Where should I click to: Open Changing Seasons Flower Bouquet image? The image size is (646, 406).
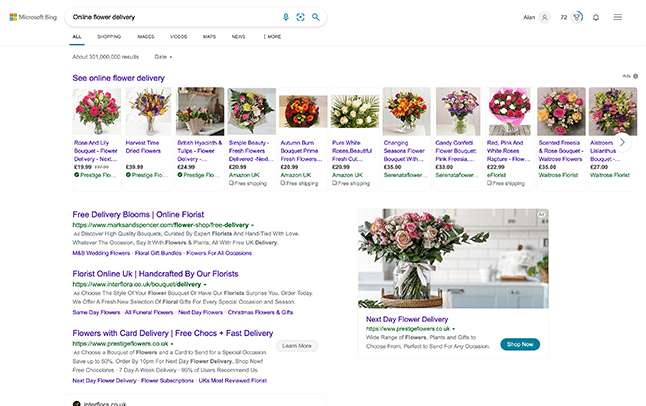tap(406, 111)
